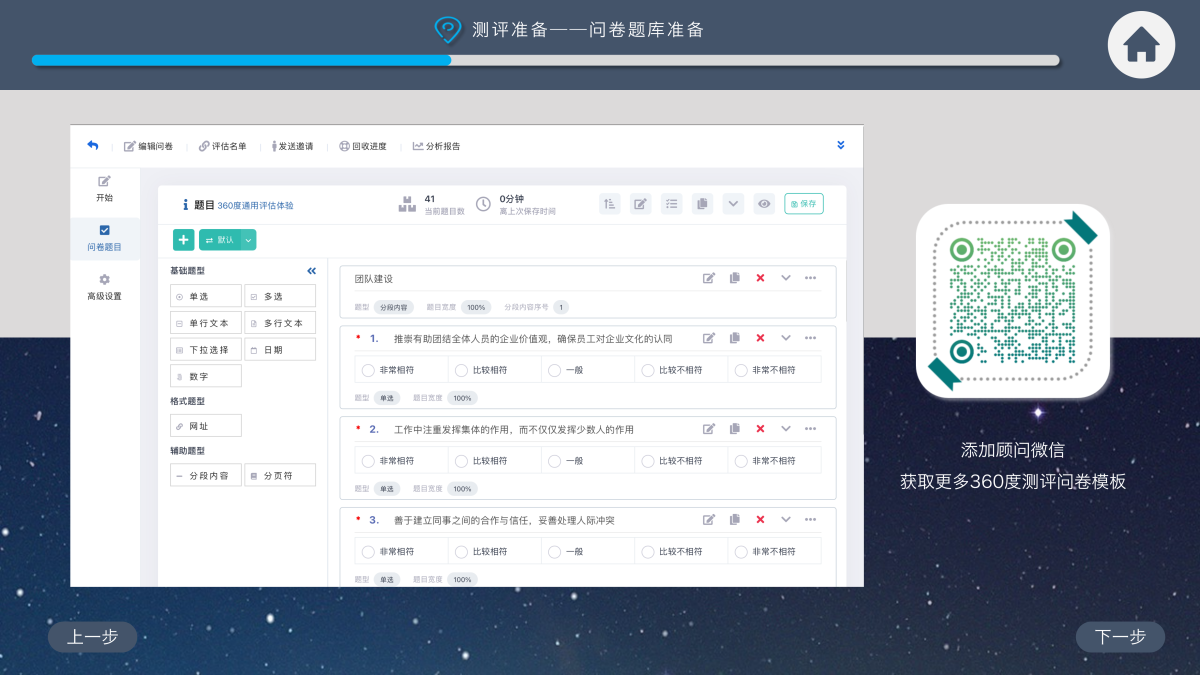1200x675 pixels.
Task: Click the 下一步 next step button
Action: tap(1120, 637)
